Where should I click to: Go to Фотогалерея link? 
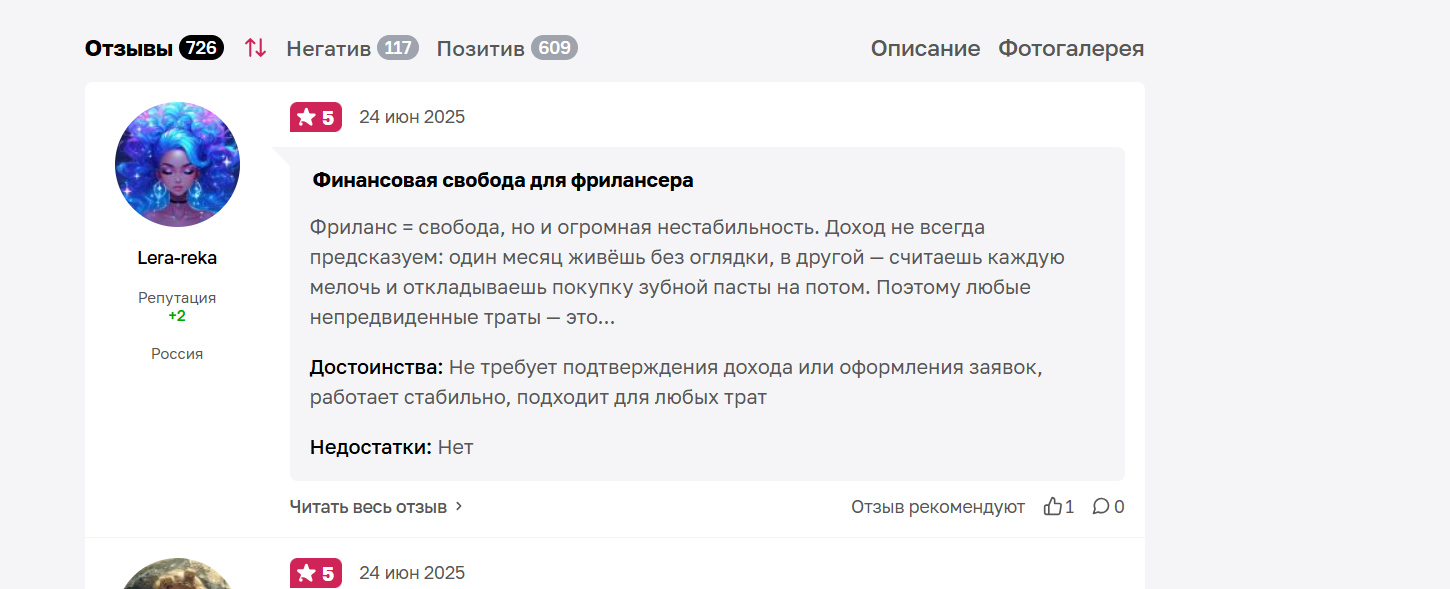1071,48
